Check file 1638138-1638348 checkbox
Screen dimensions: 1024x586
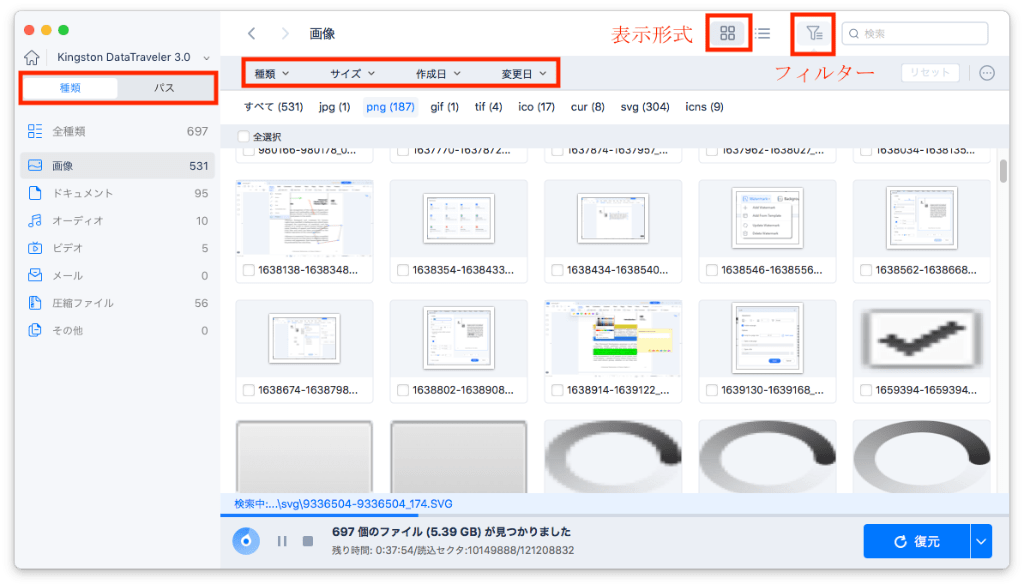point(248,270)
